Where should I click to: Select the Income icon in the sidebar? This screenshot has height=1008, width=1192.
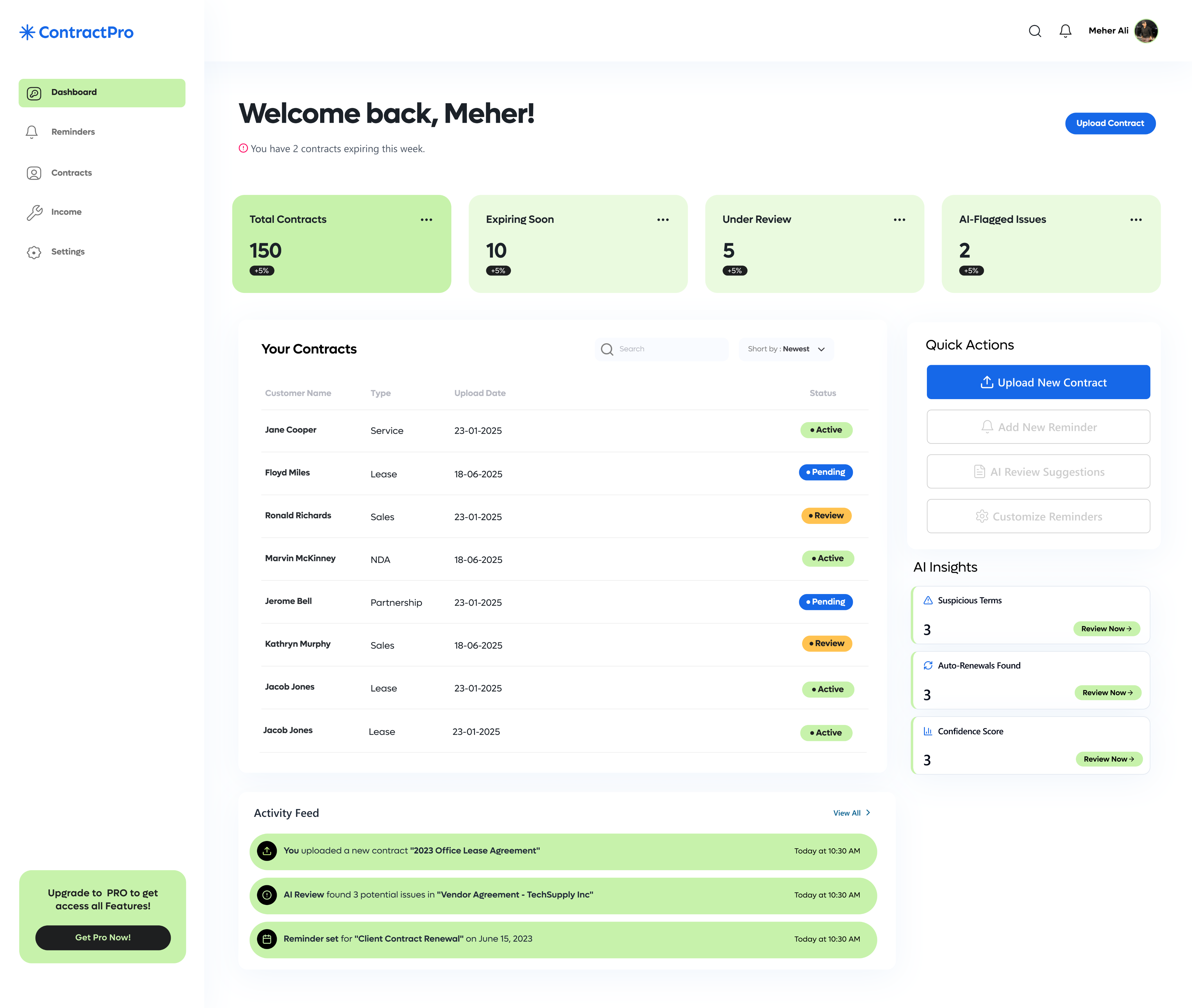[x=34, y=212]
